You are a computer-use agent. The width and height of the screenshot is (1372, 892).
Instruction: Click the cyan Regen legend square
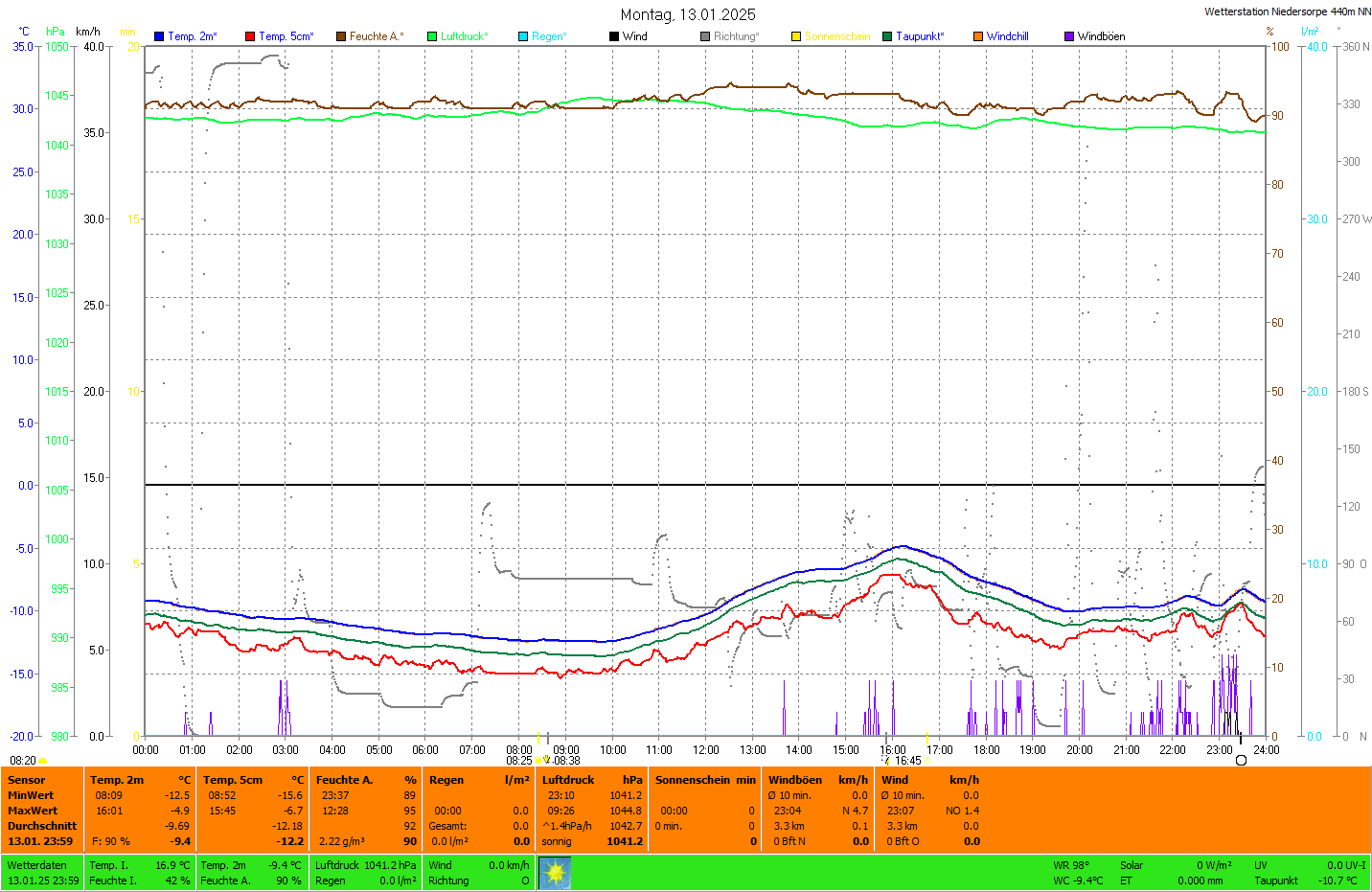click(x=523, y=36)
